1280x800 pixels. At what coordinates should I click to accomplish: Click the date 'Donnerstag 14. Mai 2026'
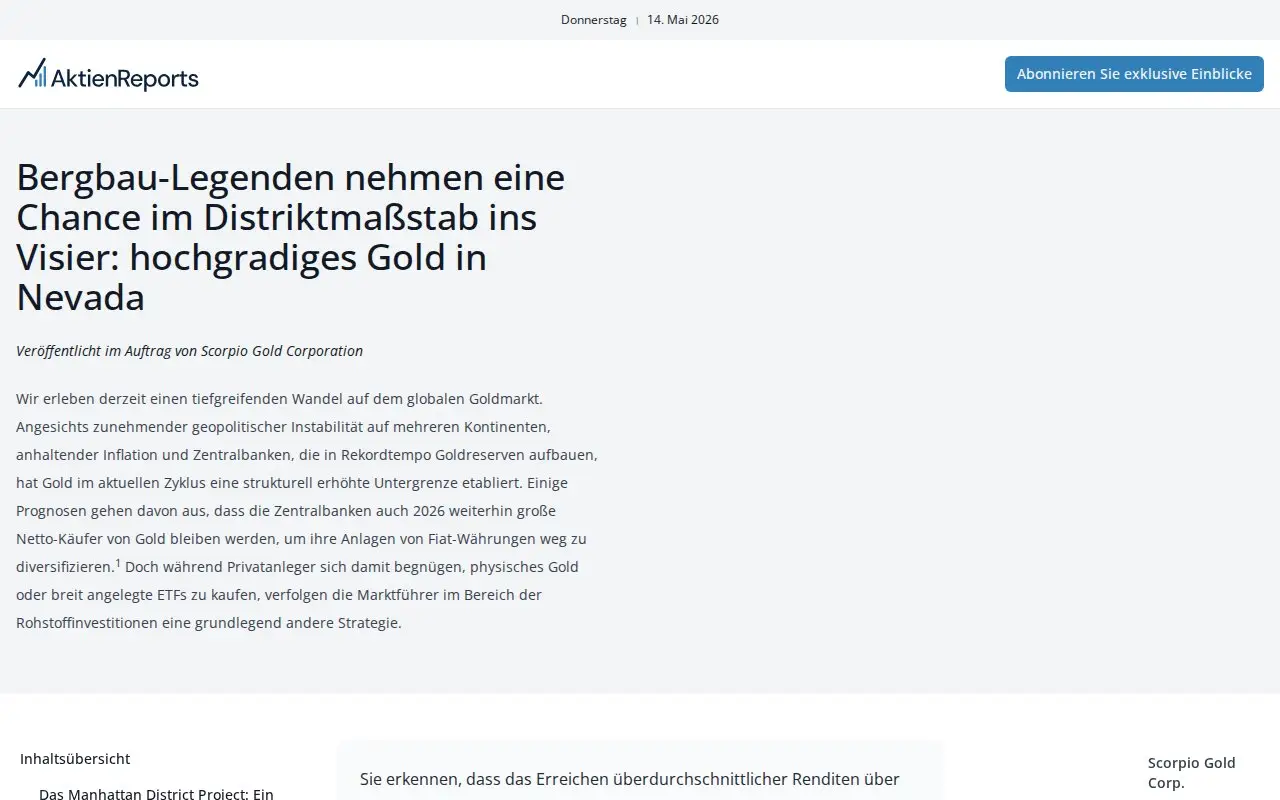point(640,20)
